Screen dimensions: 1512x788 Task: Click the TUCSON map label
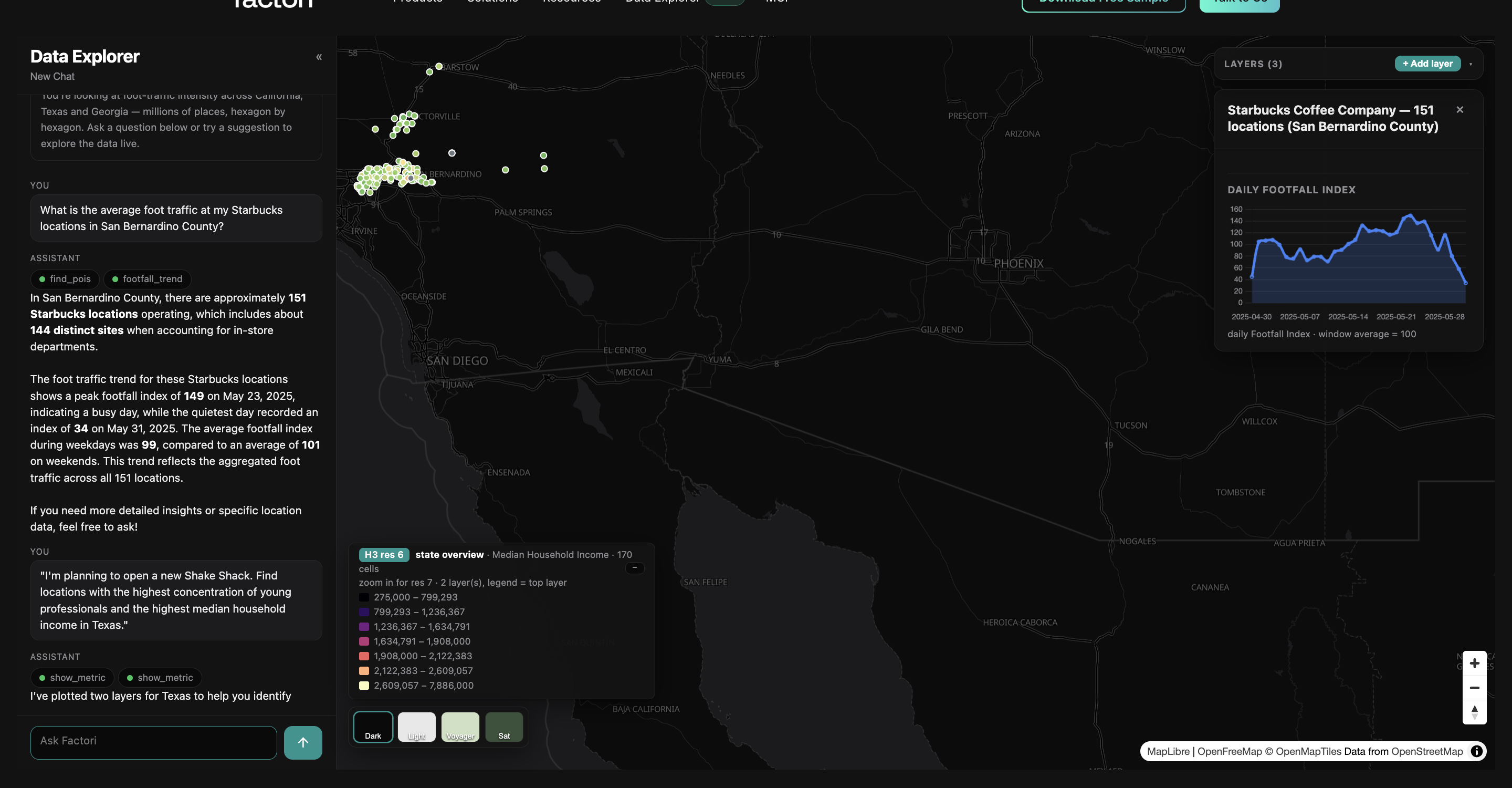(1130, 426)
